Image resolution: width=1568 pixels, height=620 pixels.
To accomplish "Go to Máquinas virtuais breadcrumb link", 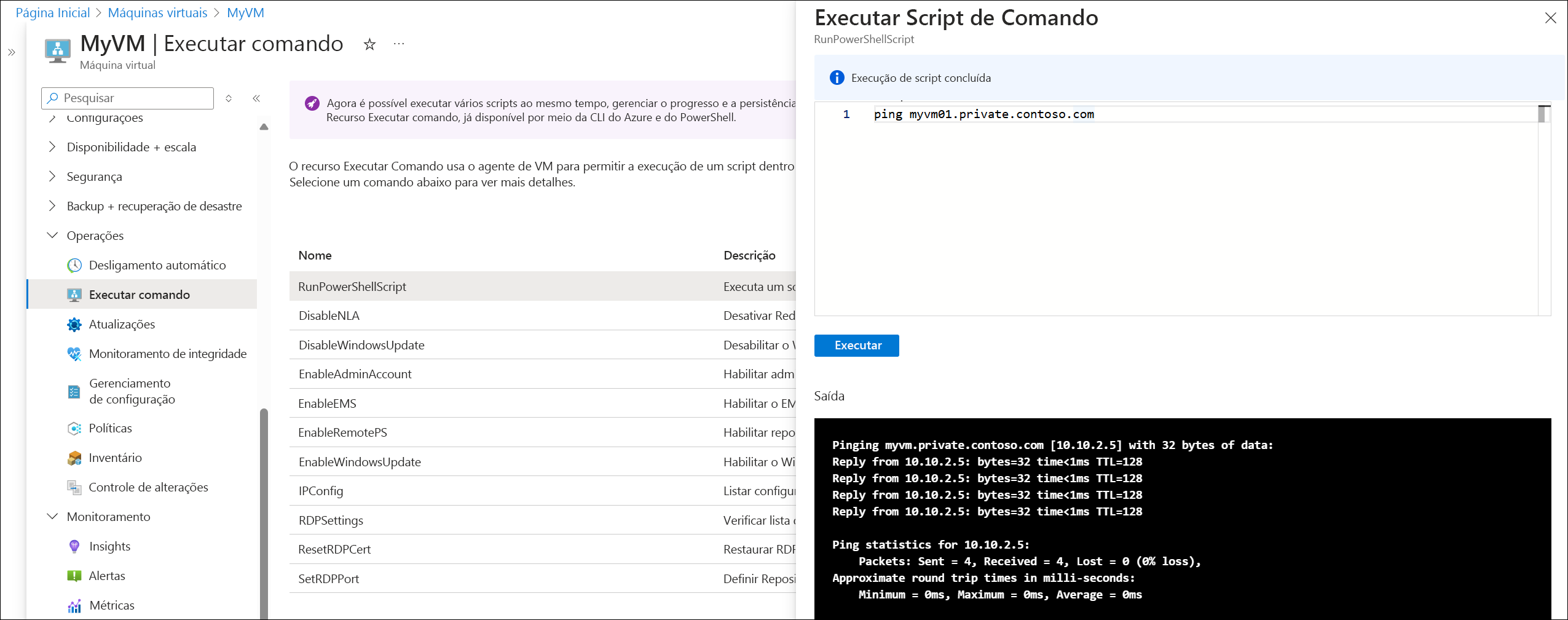I will pyautogui.click(x=157, y=13).
